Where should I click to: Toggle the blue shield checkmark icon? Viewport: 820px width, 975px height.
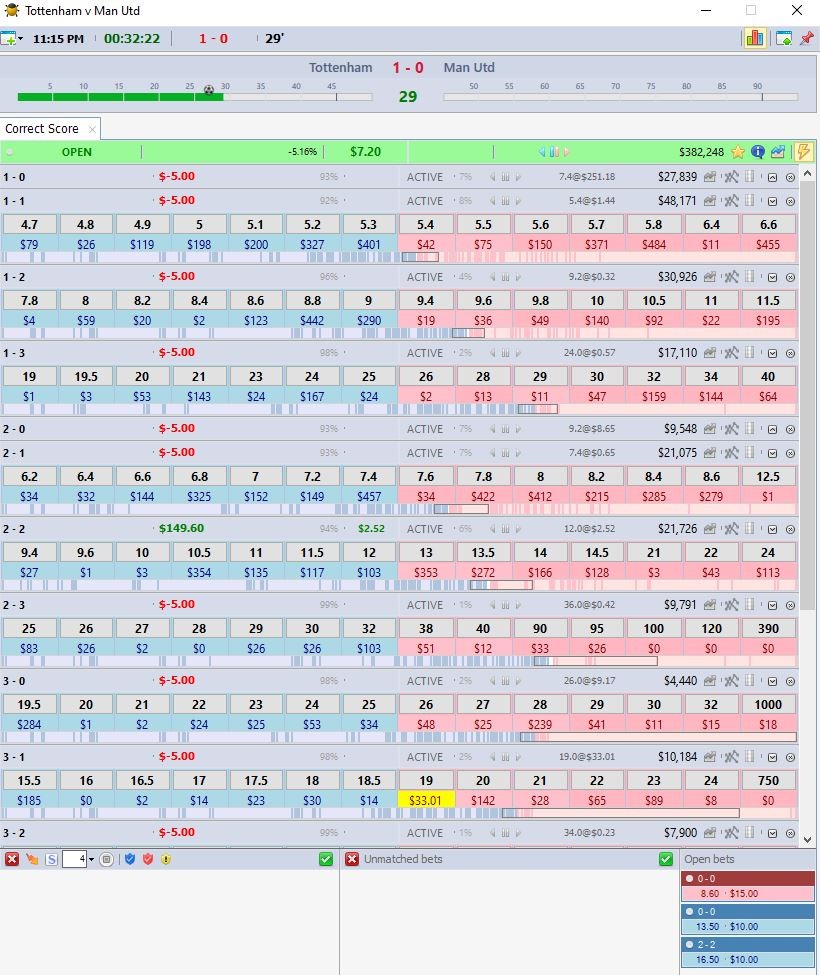point(129,859)
